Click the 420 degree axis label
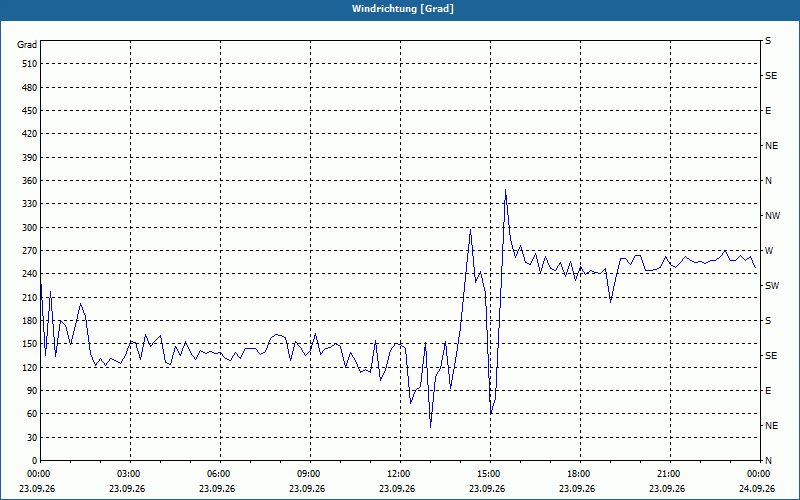Viewport: 800px width, 500px height. 30,134
